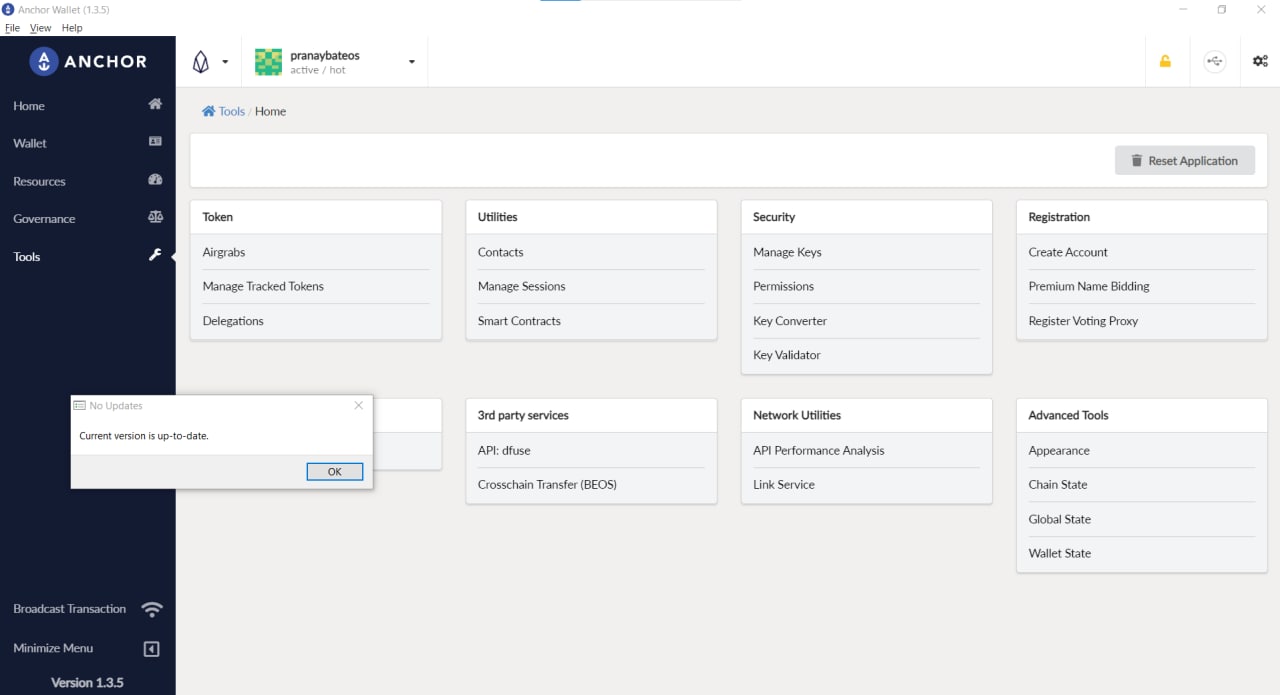Click OK in No Updates dialog
The width and height of the screenshot is (1280, 695).
[x=334, y=472]
